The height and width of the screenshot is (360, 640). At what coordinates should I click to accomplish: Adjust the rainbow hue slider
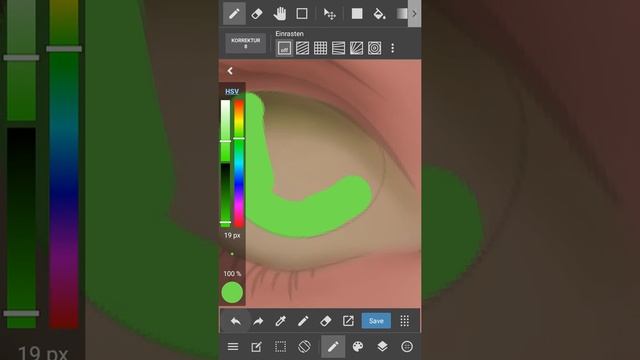239,163
